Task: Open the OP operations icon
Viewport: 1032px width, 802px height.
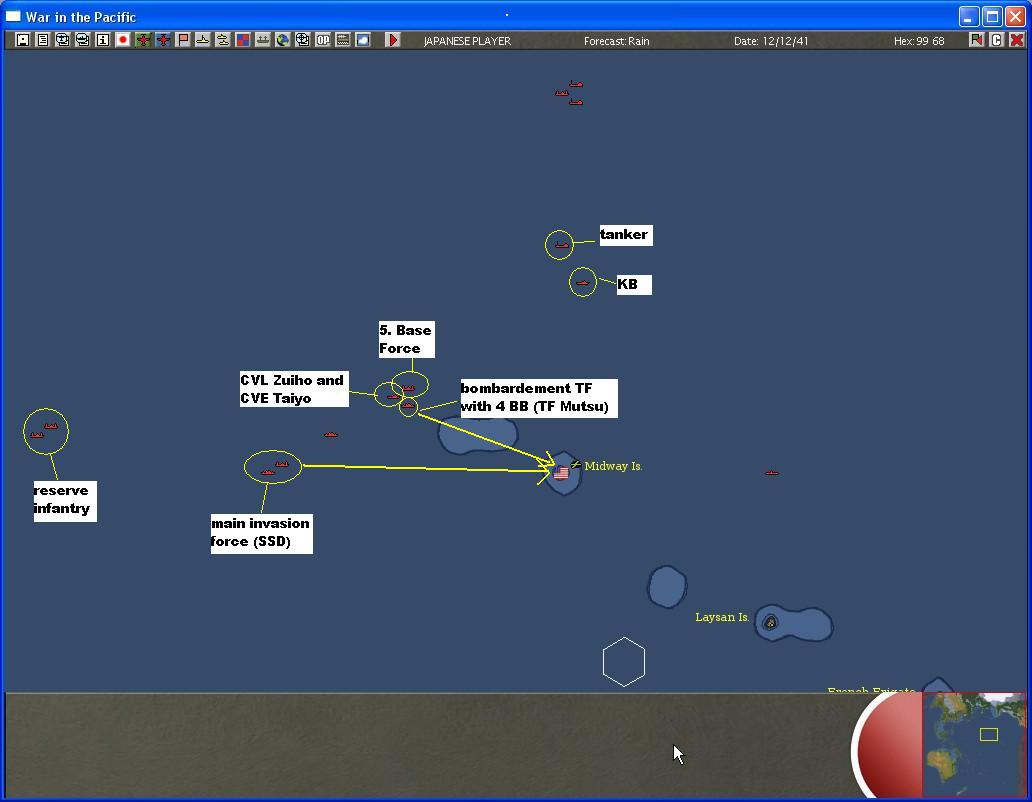Action: pyautogui.click(x=322, y=40)
